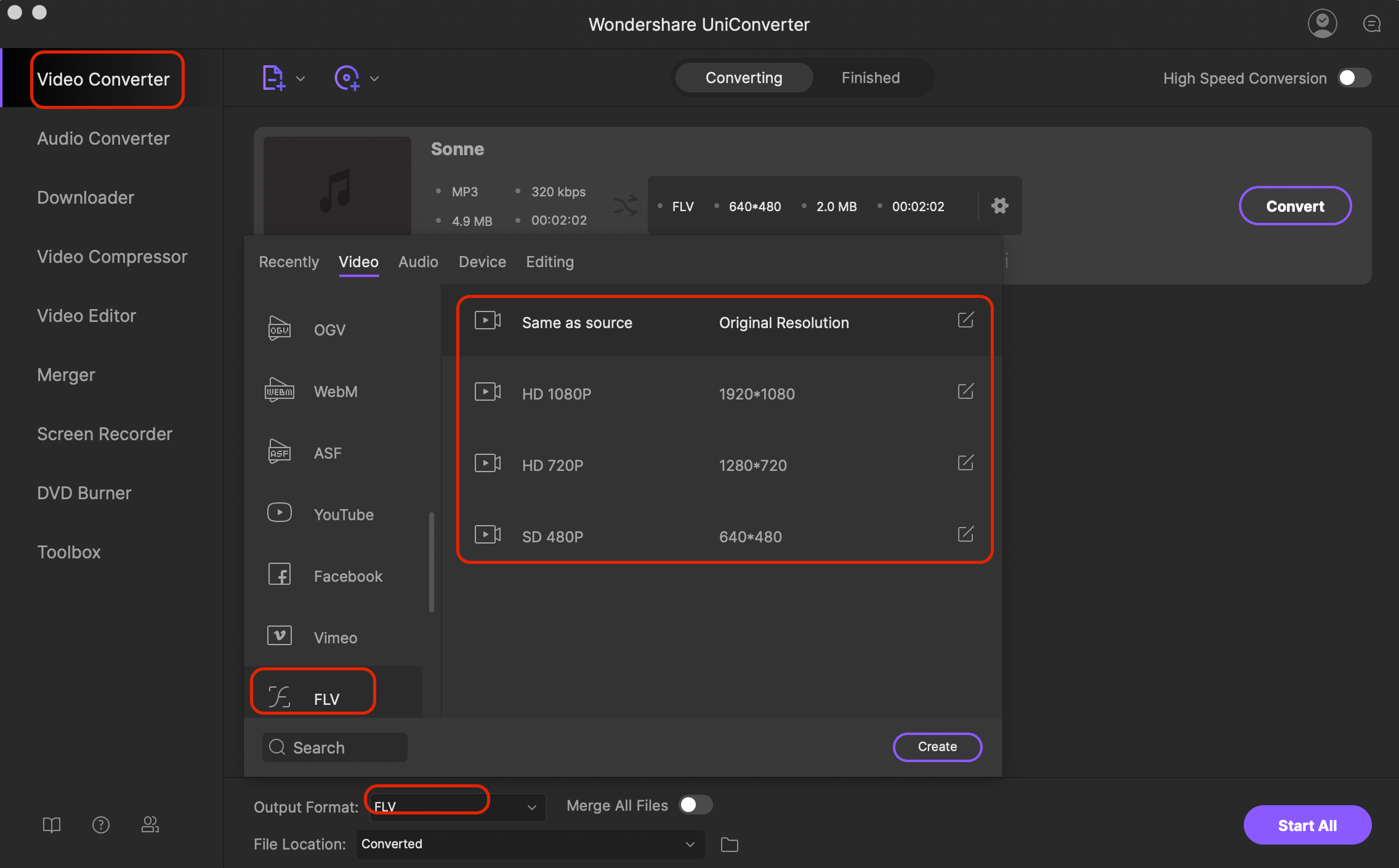Select the Facebook format icon
Screen dimensions: 1399x868
pyautogui.click(x=278, y=574)
